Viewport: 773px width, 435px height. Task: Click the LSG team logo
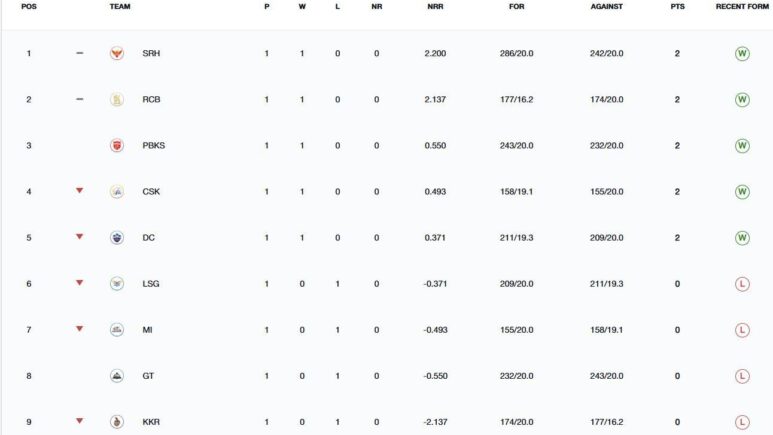(117, 284)
